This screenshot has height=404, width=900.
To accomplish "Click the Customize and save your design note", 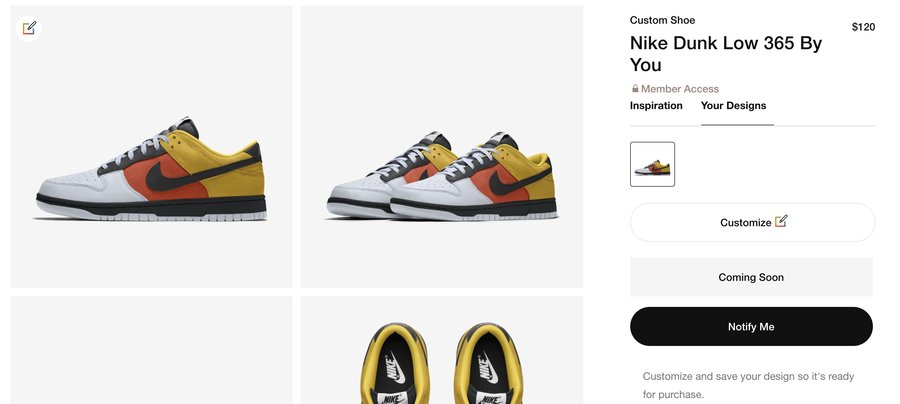I will pos(746,385).
